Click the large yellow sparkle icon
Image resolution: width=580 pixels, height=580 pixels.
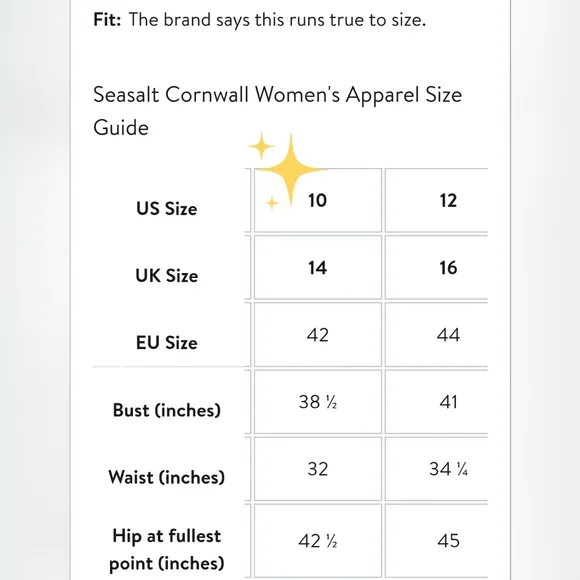tap(291, 169)
